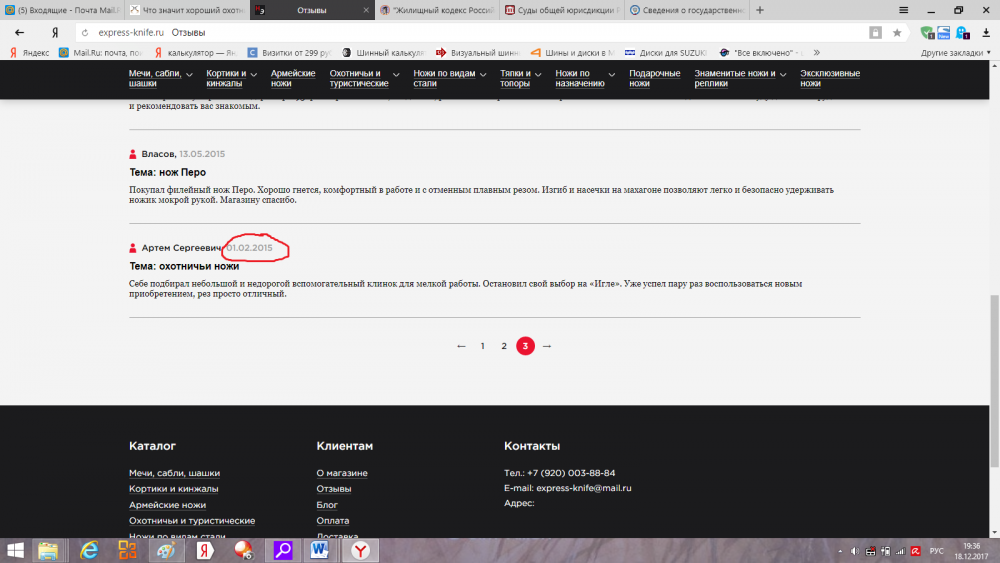This screenshot has height=563, width=1000.
Task: Launch Microsoft Word from the taskbar
Action: 321,549
